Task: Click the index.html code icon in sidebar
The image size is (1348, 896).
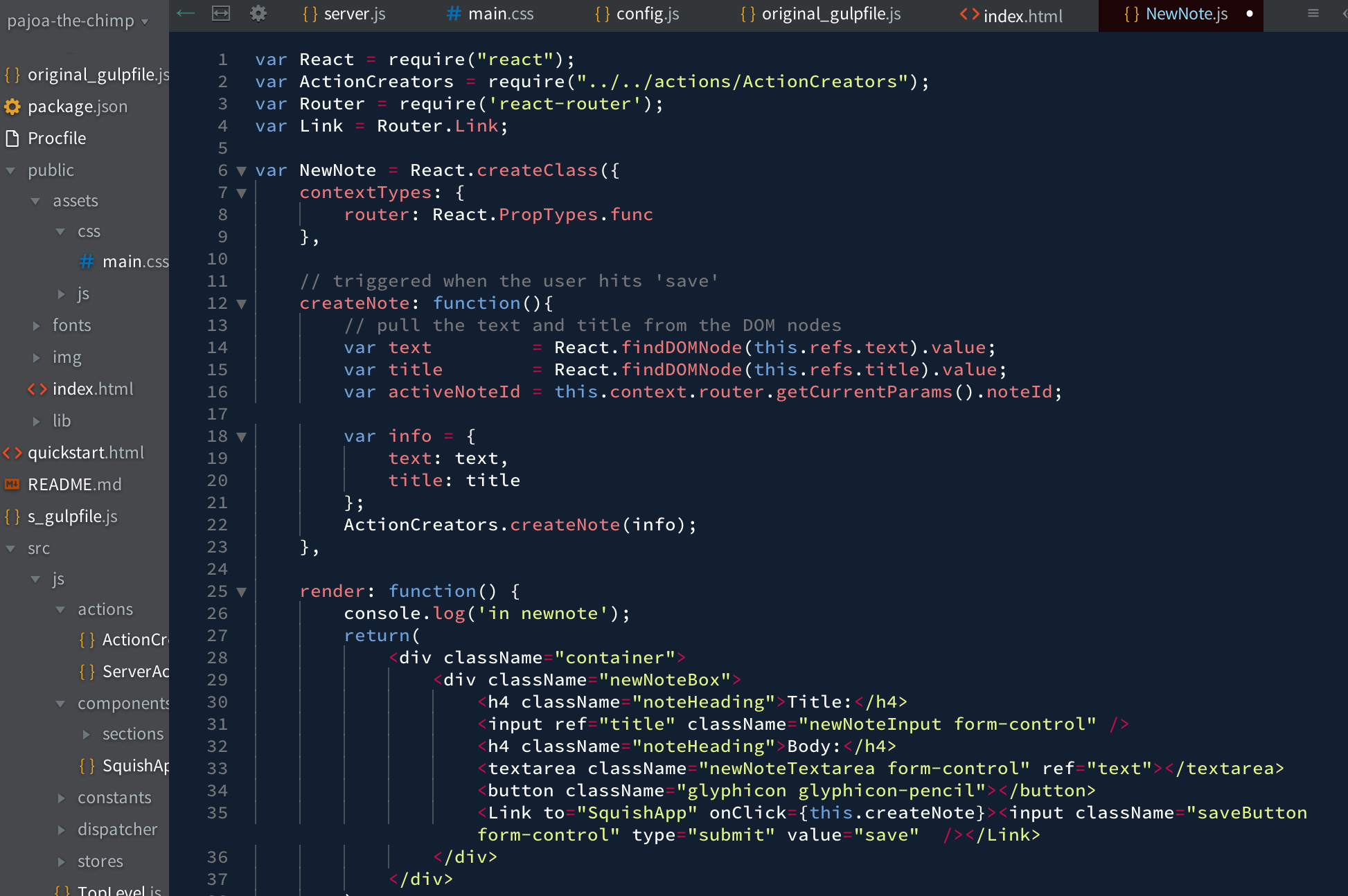Action: pyautogui.click(x=37, y=389)
